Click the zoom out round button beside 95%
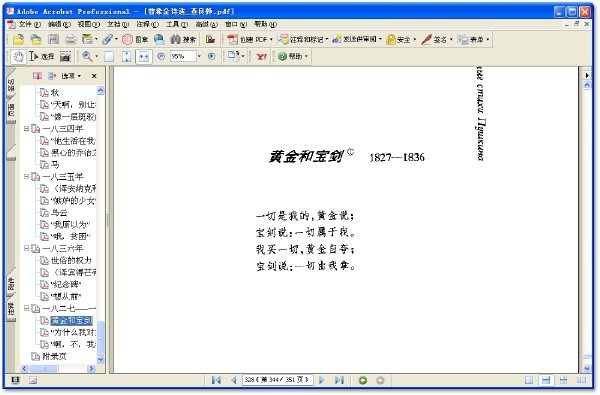 tap(161, 56)
